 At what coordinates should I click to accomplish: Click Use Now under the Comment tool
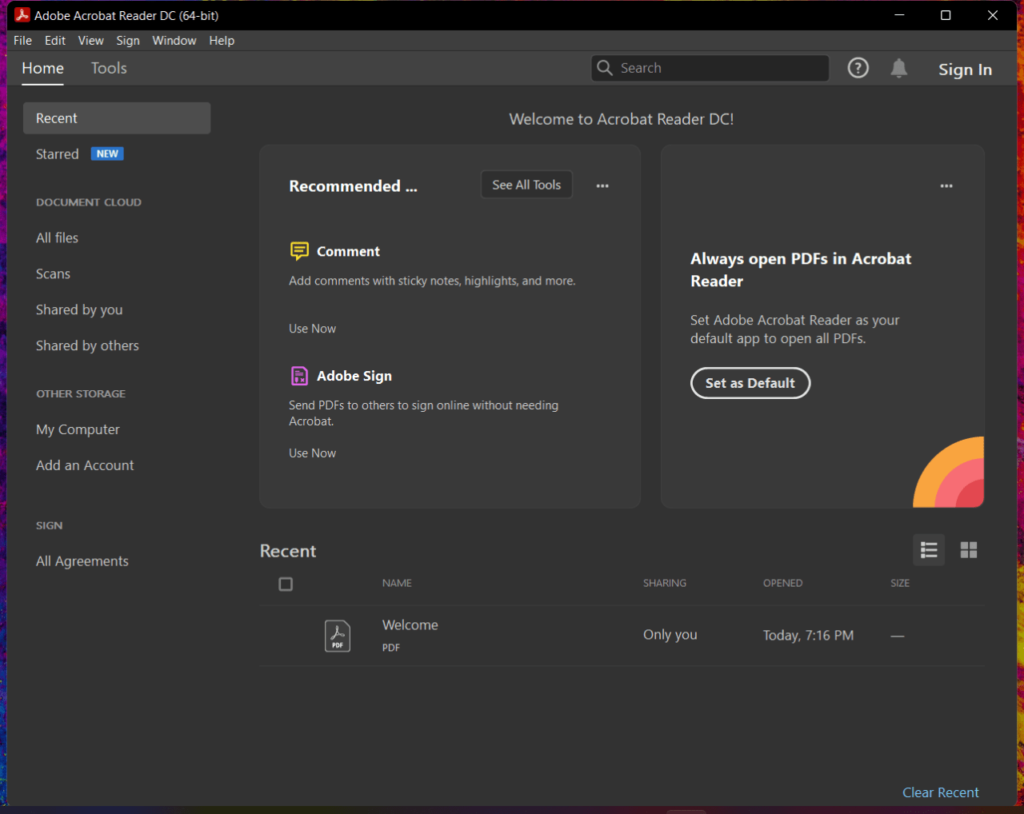pos(312,328)
